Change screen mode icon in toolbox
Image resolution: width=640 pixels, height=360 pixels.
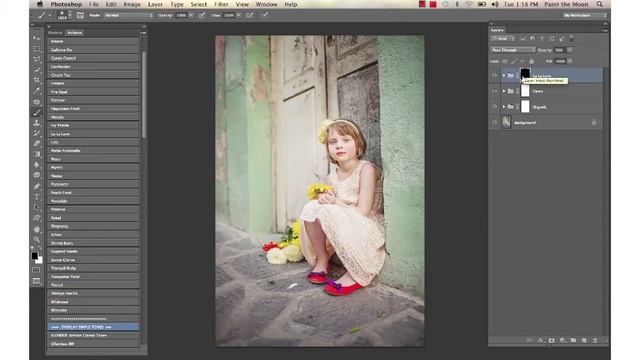pos(37,281)
